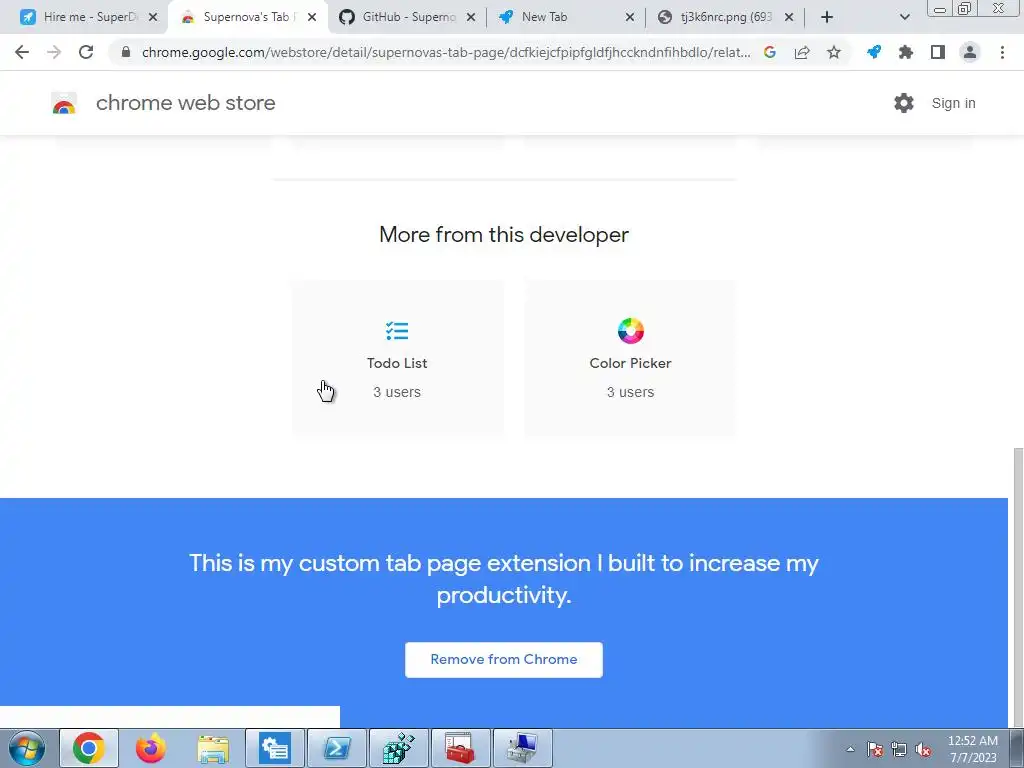Click the Action Center flag tray icon
This screenshot has width=1024, height=768.
pyautogui.click(x=875, y=749)
